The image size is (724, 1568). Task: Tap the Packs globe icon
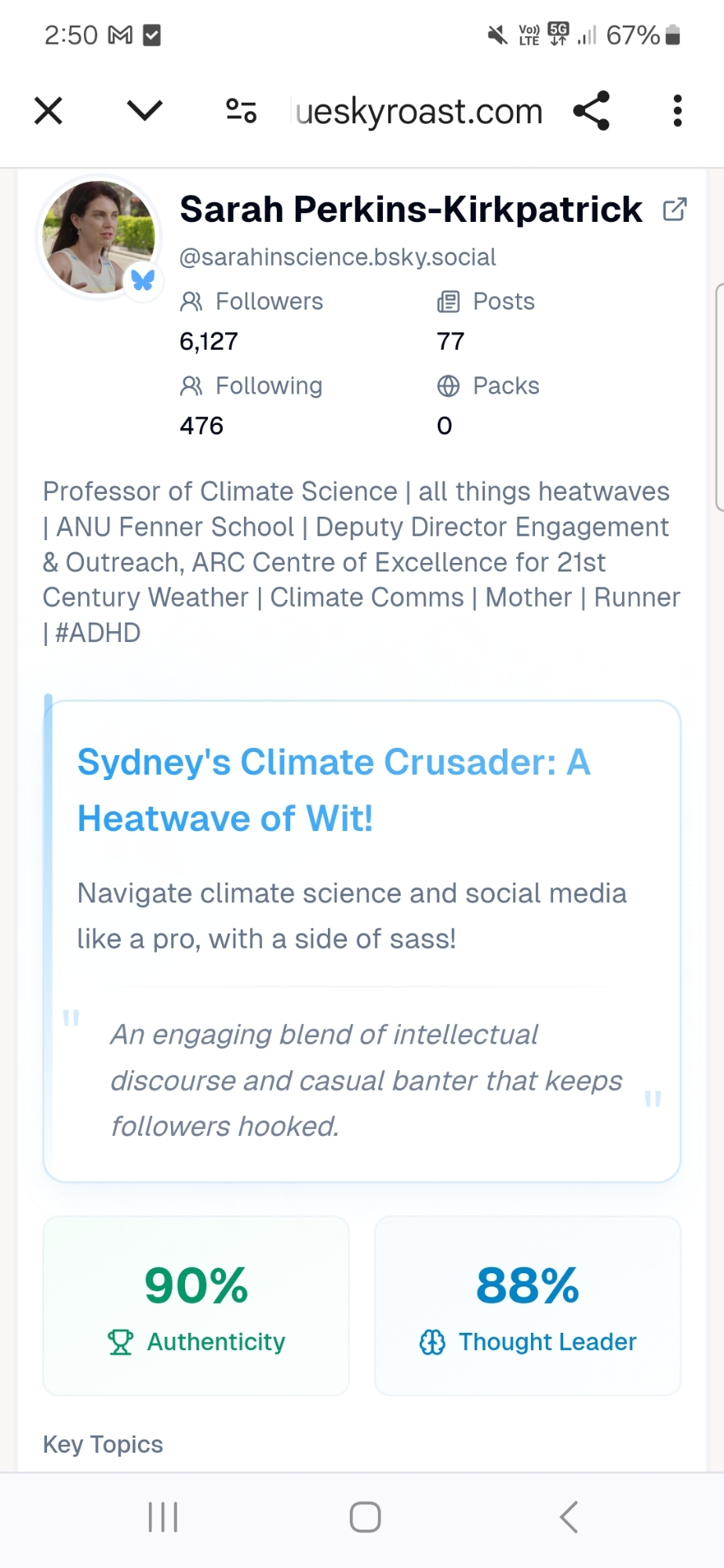tap(448, 386)
